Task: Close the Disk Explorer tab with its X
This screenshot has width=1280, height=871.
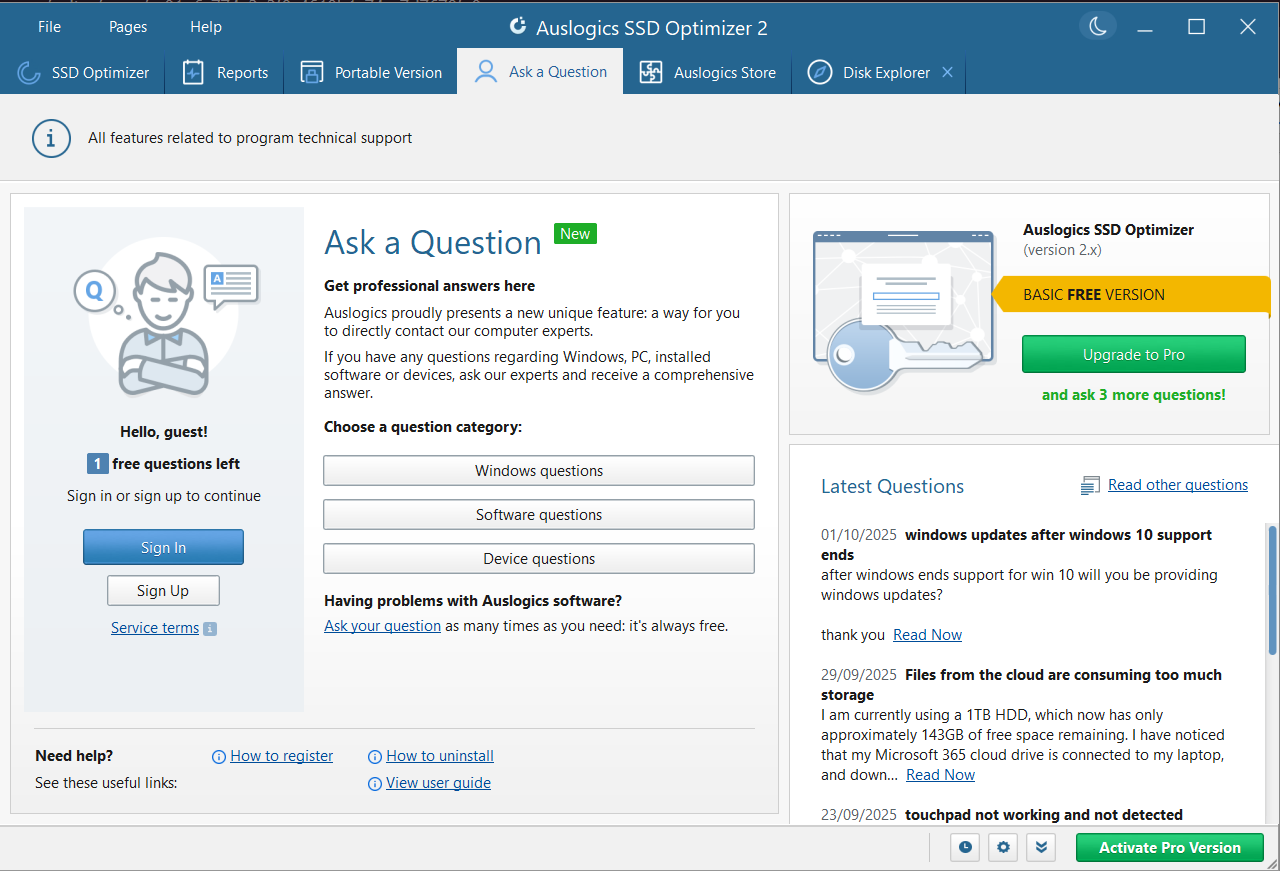Action: pos(947,72)
